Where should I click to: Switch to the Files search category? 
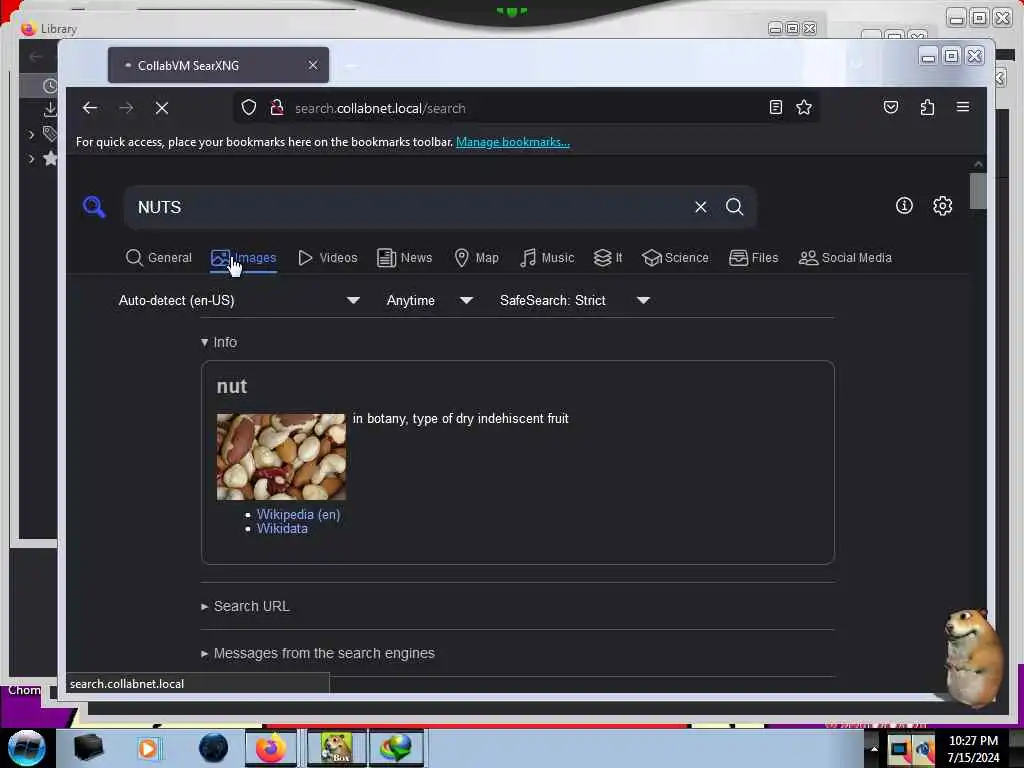click(x=754, y=258)
